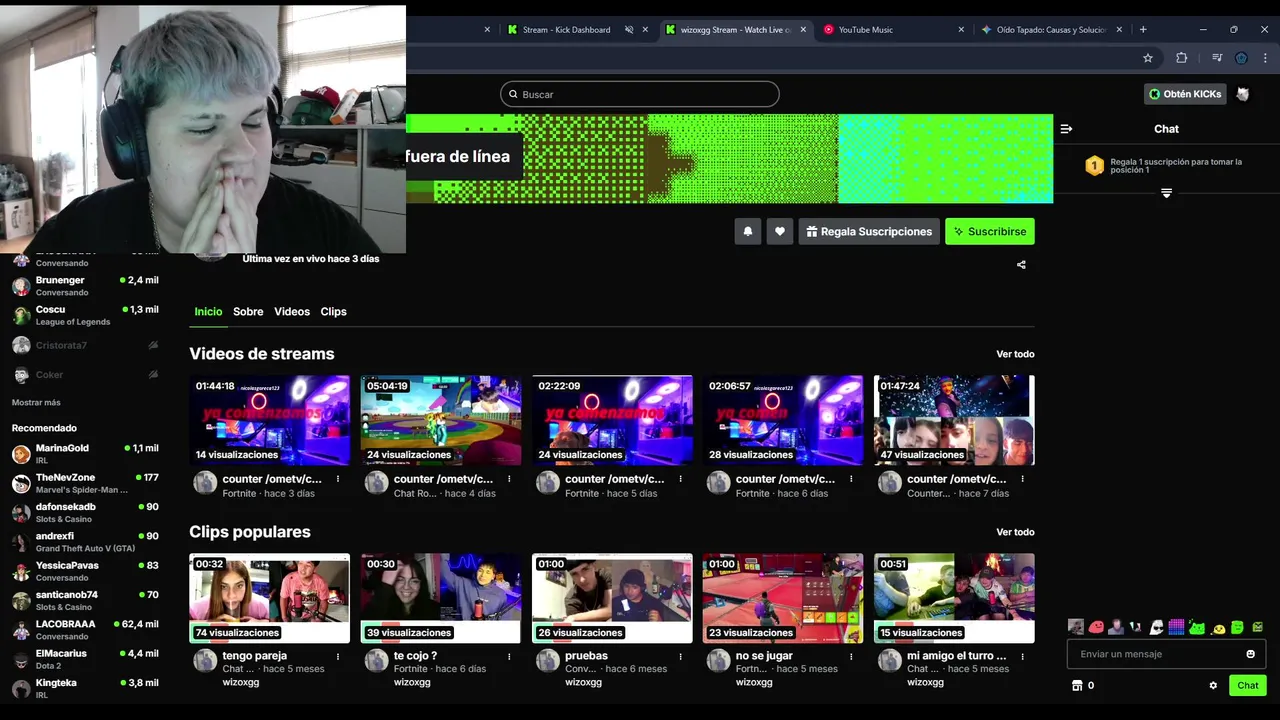Open the 05:04:19 stream video thumbnail
Viewport: 1280px width, 720px height.
(441, 420)
